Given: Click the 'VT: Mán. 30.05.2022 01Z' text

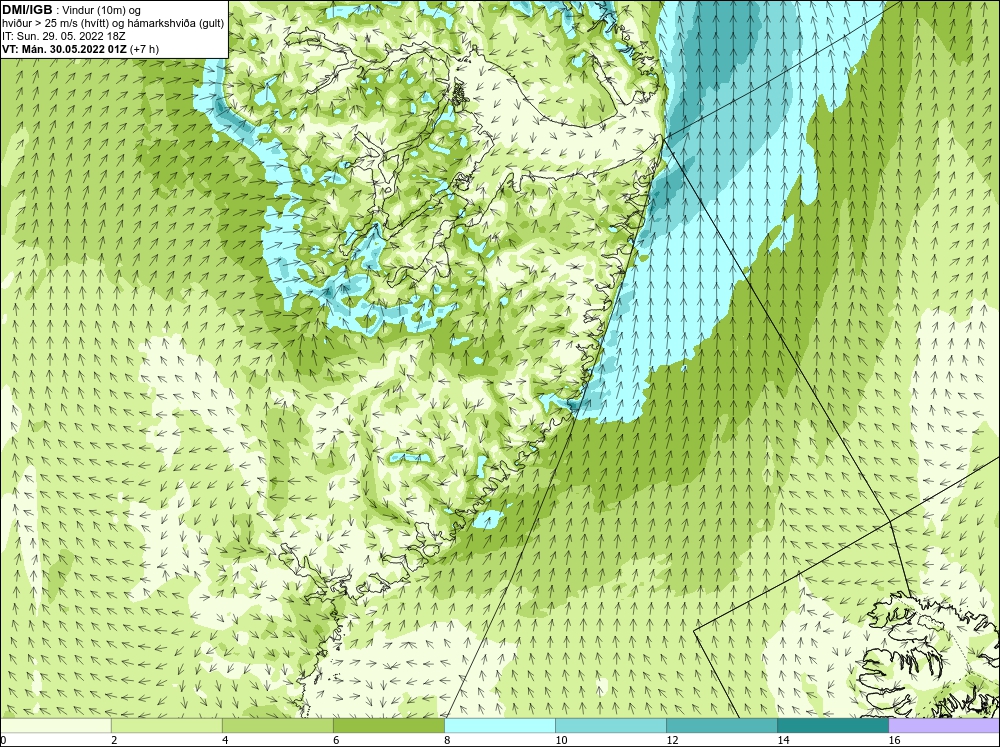Looking at the screenshot, I should pos(64,48).
